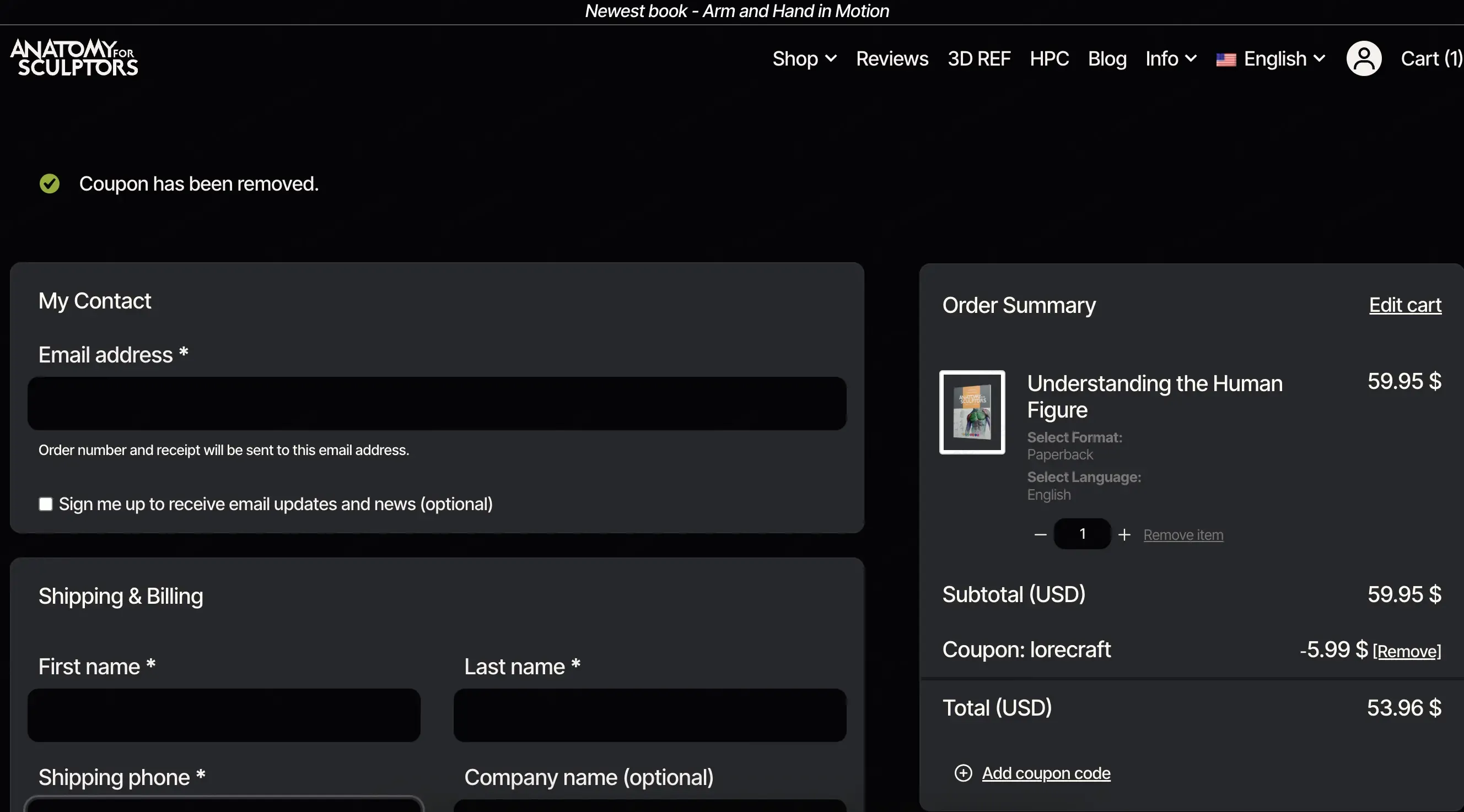Focus the Last name input field

649,715
